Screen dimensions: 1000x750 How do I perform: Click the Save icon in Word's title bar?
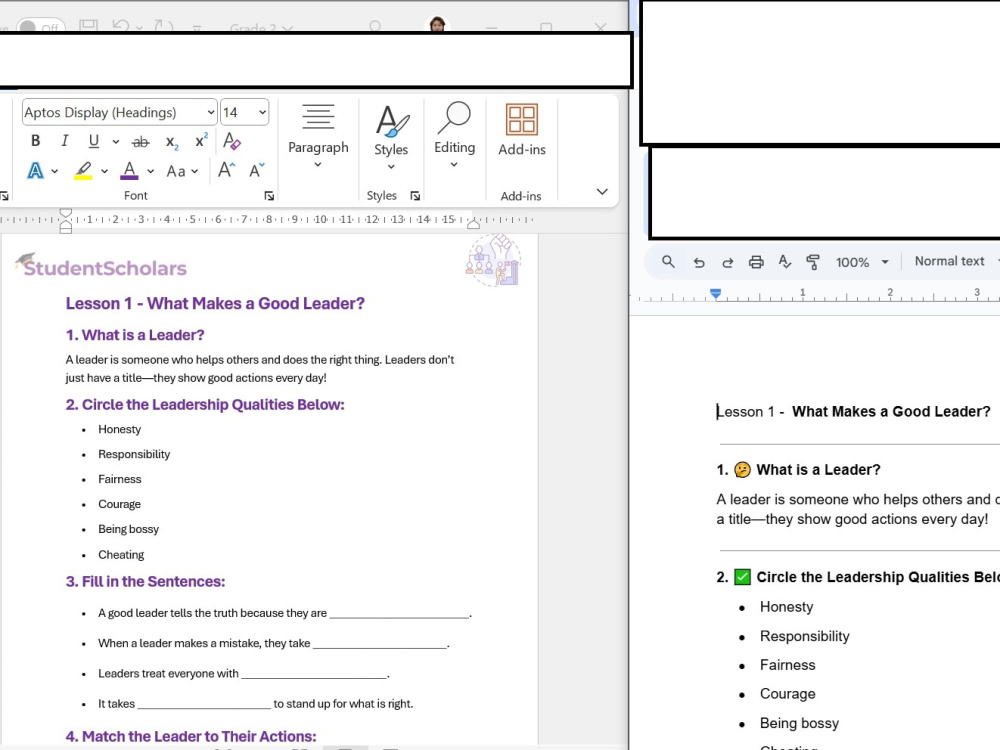[x=88, y=26]
